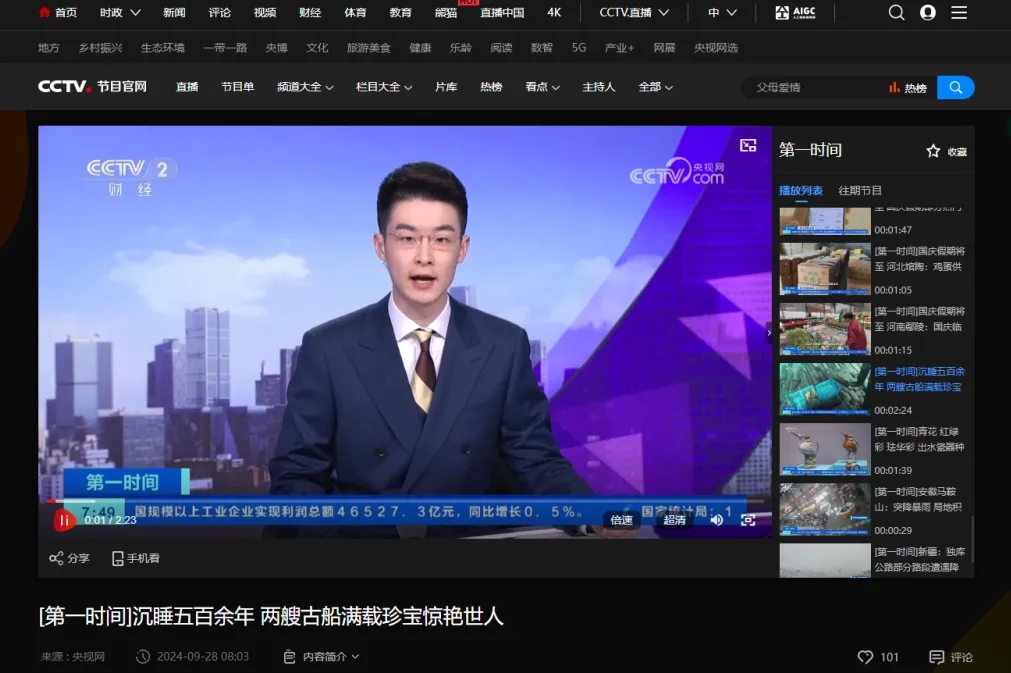Open the user account profile icon
Image resolution: width=1011 pixels, height=673 pixels.
click(928, 13)
